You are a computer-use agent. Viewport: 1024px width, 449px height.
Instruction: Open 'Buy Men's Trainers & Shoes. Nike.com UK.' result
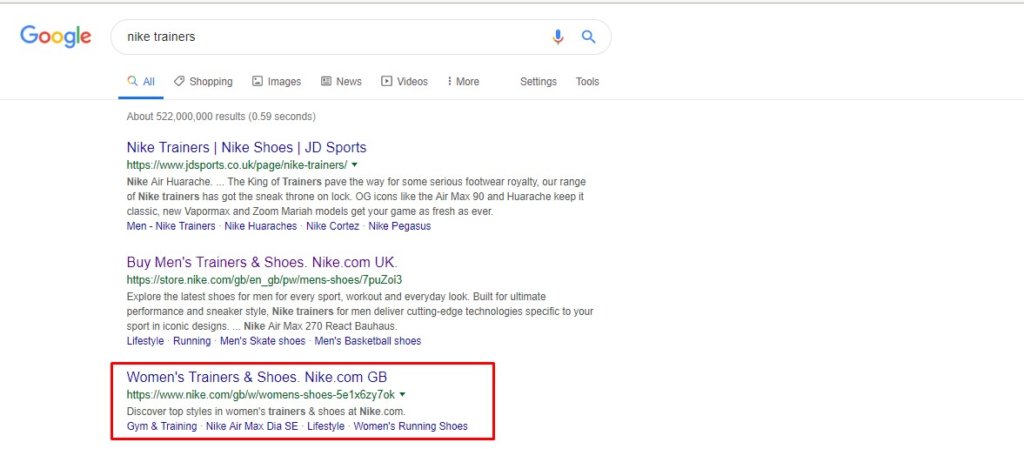click(262, 262)
